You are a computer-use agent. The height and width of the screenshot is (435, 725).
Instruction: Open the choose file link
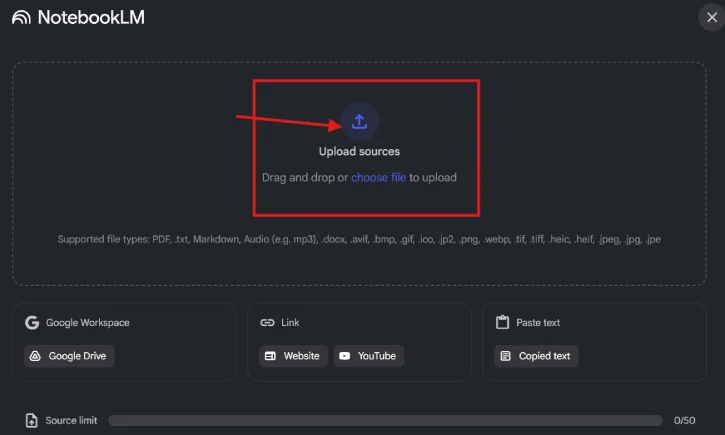[x=378, y=178]
